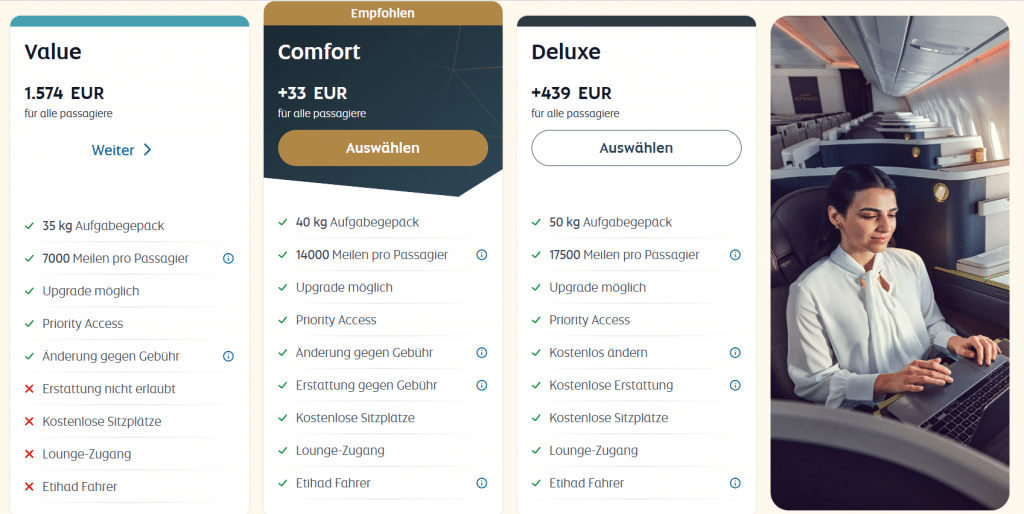Click the Deluxe fare card title

point(567,52)
